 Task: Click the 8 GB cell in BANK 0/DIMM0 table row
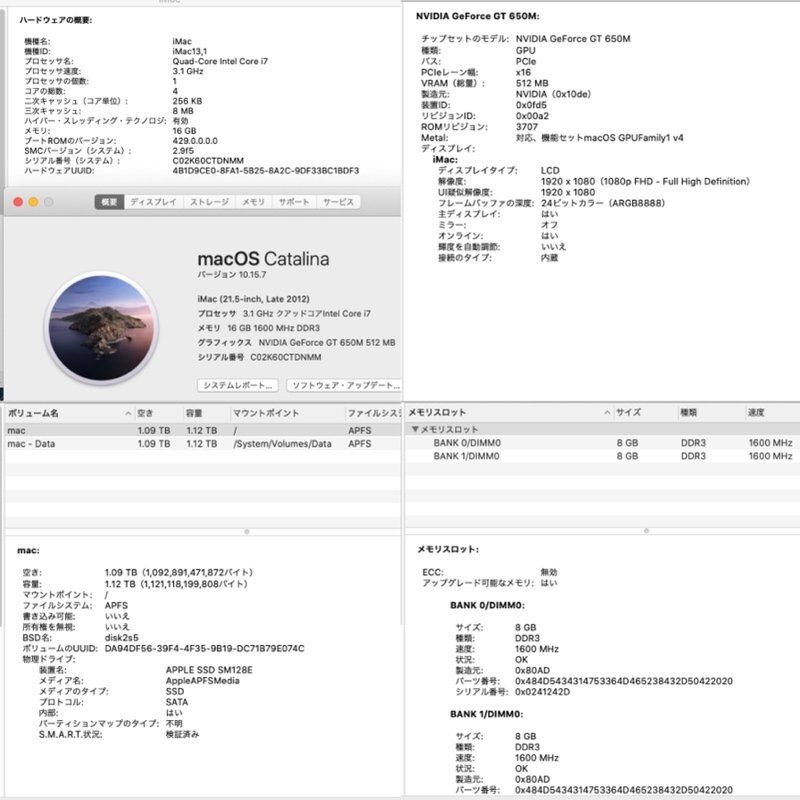[x=627, y=443]
